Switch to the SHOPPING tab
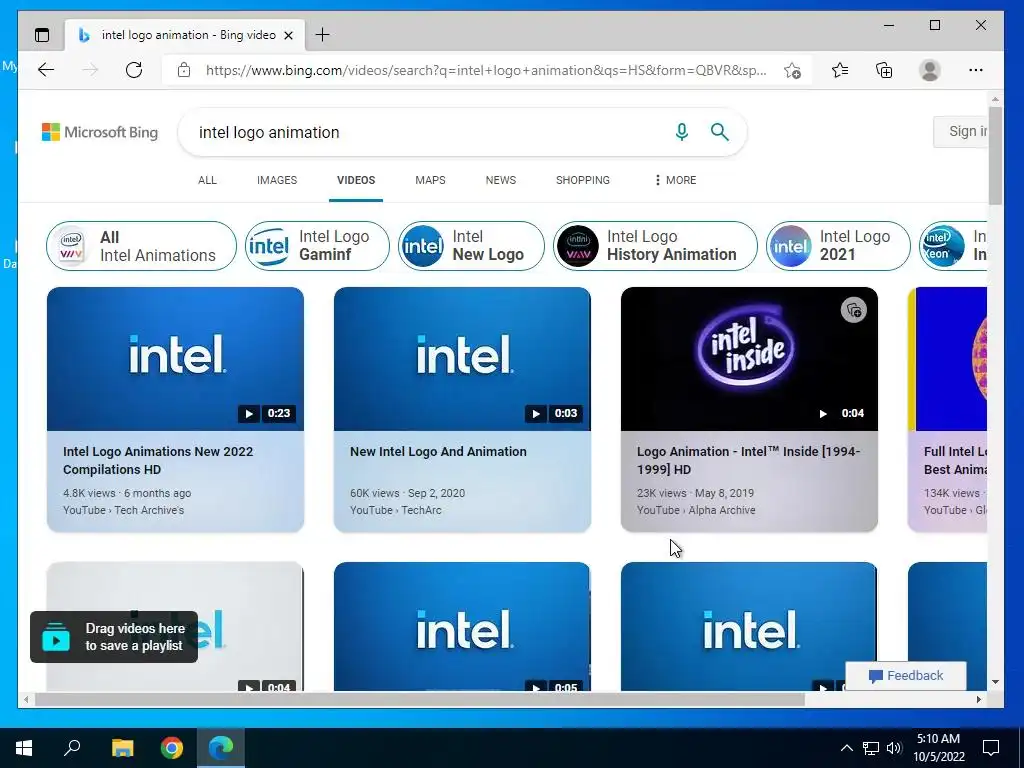The height and width of the screenshot is (768, 1024). (x=583, y=180)
